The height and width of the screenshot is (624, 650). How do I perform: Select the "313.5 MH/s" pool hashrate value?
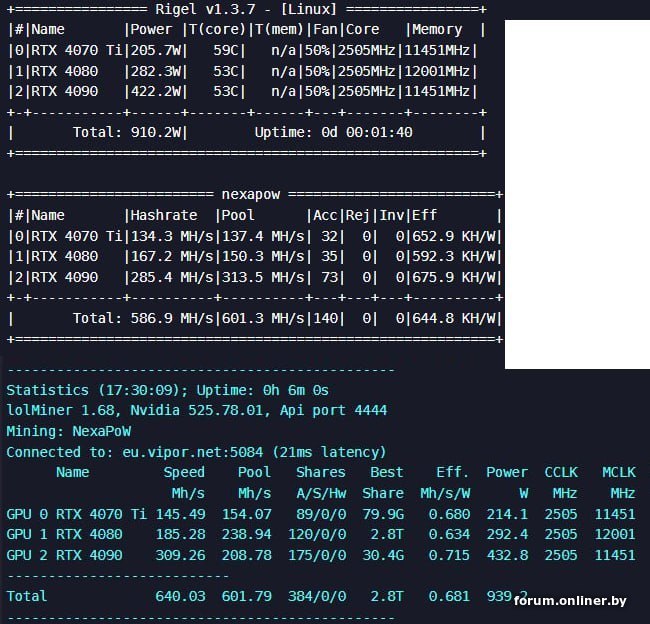pos(263,277)
